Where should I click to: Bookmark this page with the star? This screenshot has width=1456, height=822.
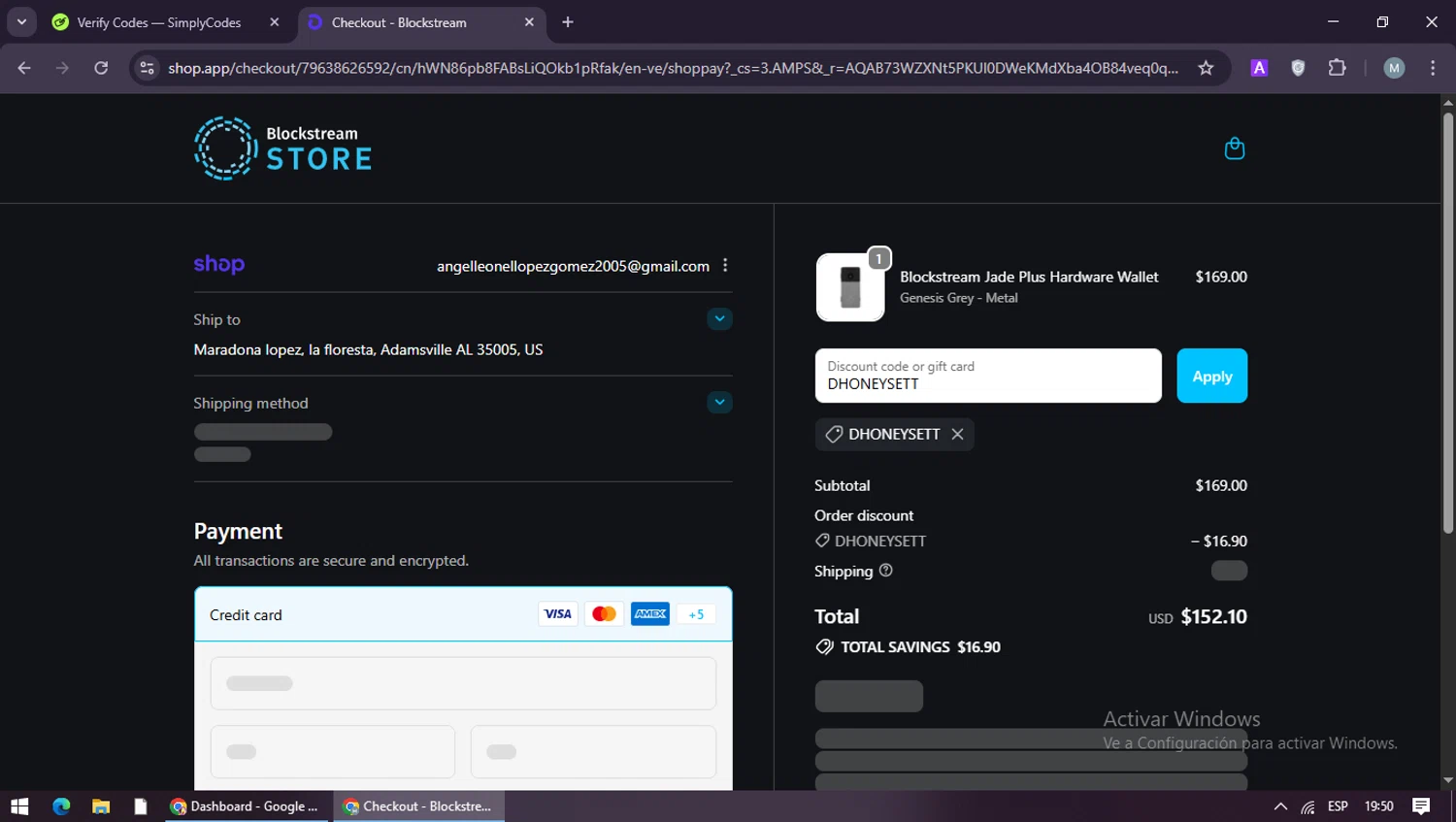point(1206,68)
